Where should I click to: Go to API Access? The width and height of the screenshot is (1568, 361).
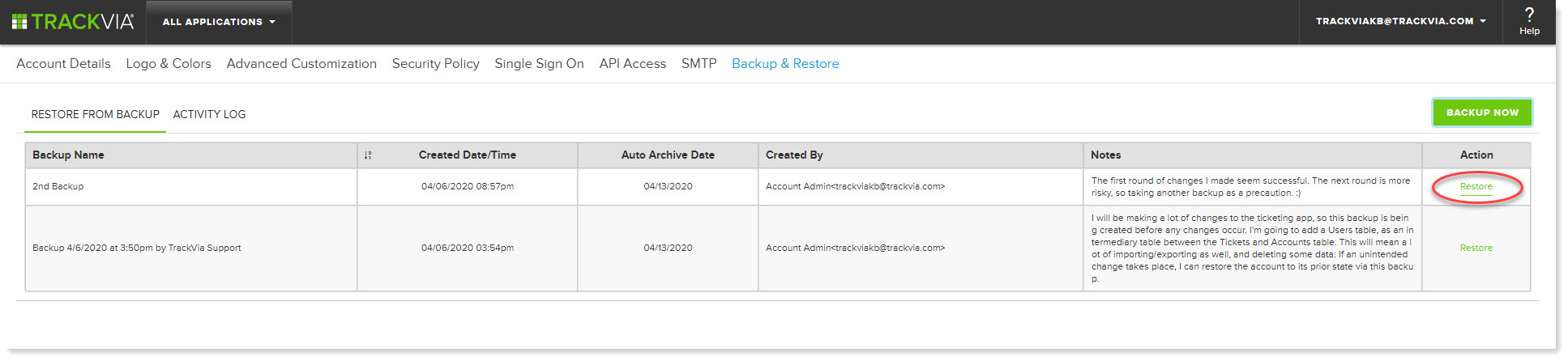(x=633, y=64)
